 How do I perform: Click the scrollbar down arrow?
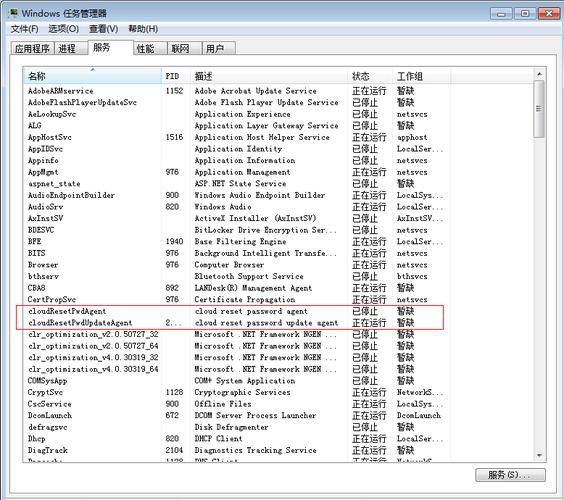pos(539,455)
